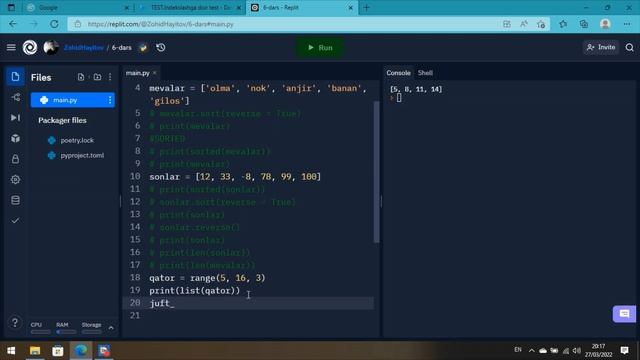Open the Packages cube icon
The height and width of the screenshot is (360, 640).
point(16,138)
